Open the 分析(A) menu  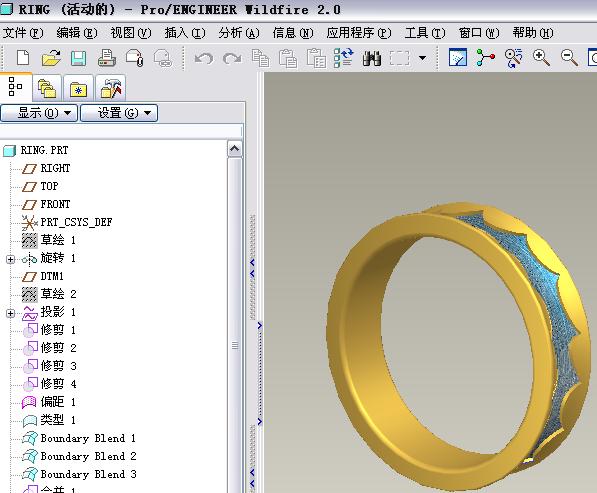click(239, 33)
